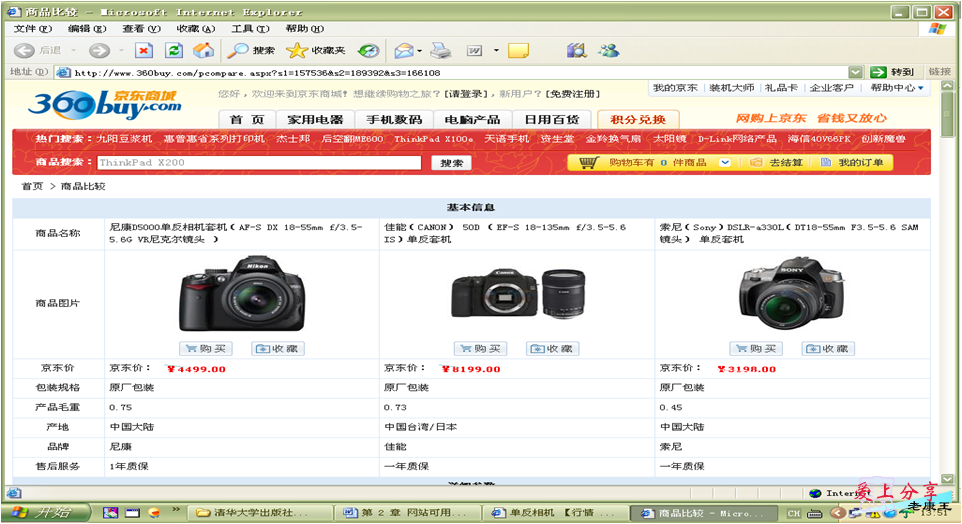This screenshot has height=524, width=962.
Task: Stop page loading with red X icon
Action: (x=144, y=51)
